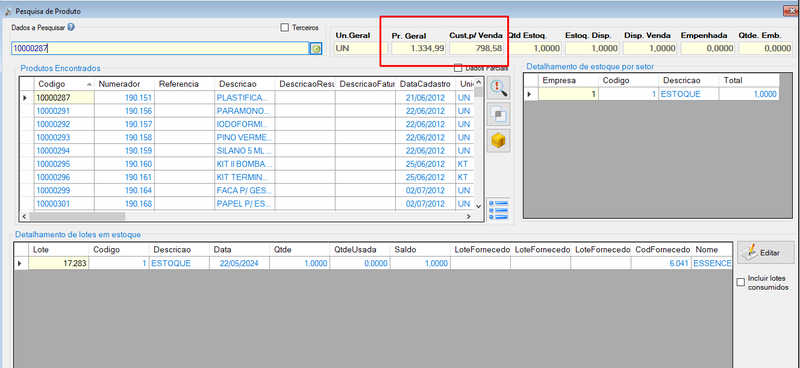Click the PARAMONO... description cell

pyautogui.click(x=244, y=111)
